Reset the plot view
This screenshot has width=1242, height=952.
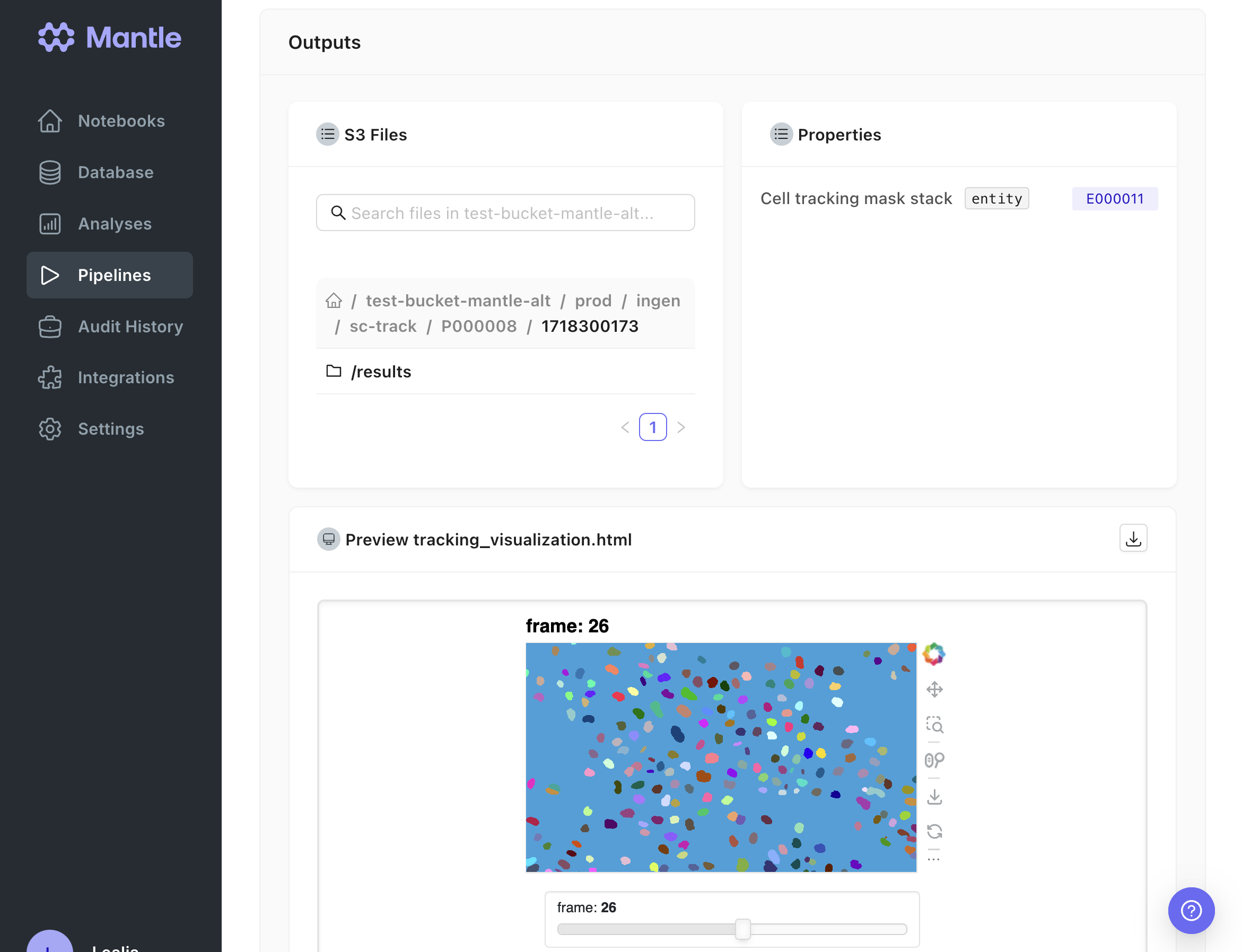click(934, 831)
